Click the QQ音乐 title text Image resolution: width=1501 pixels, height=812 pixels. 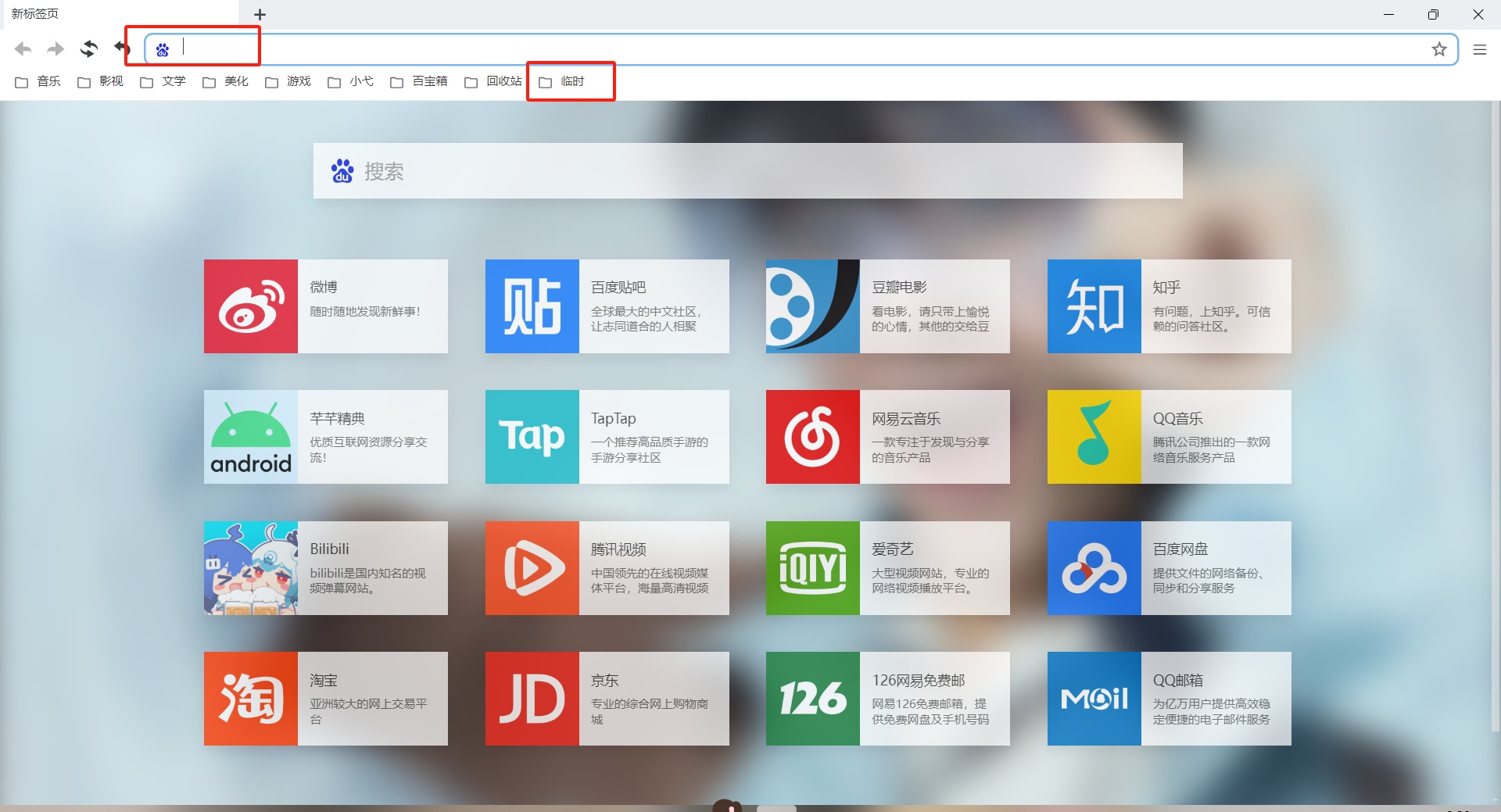click(1178, 419)
